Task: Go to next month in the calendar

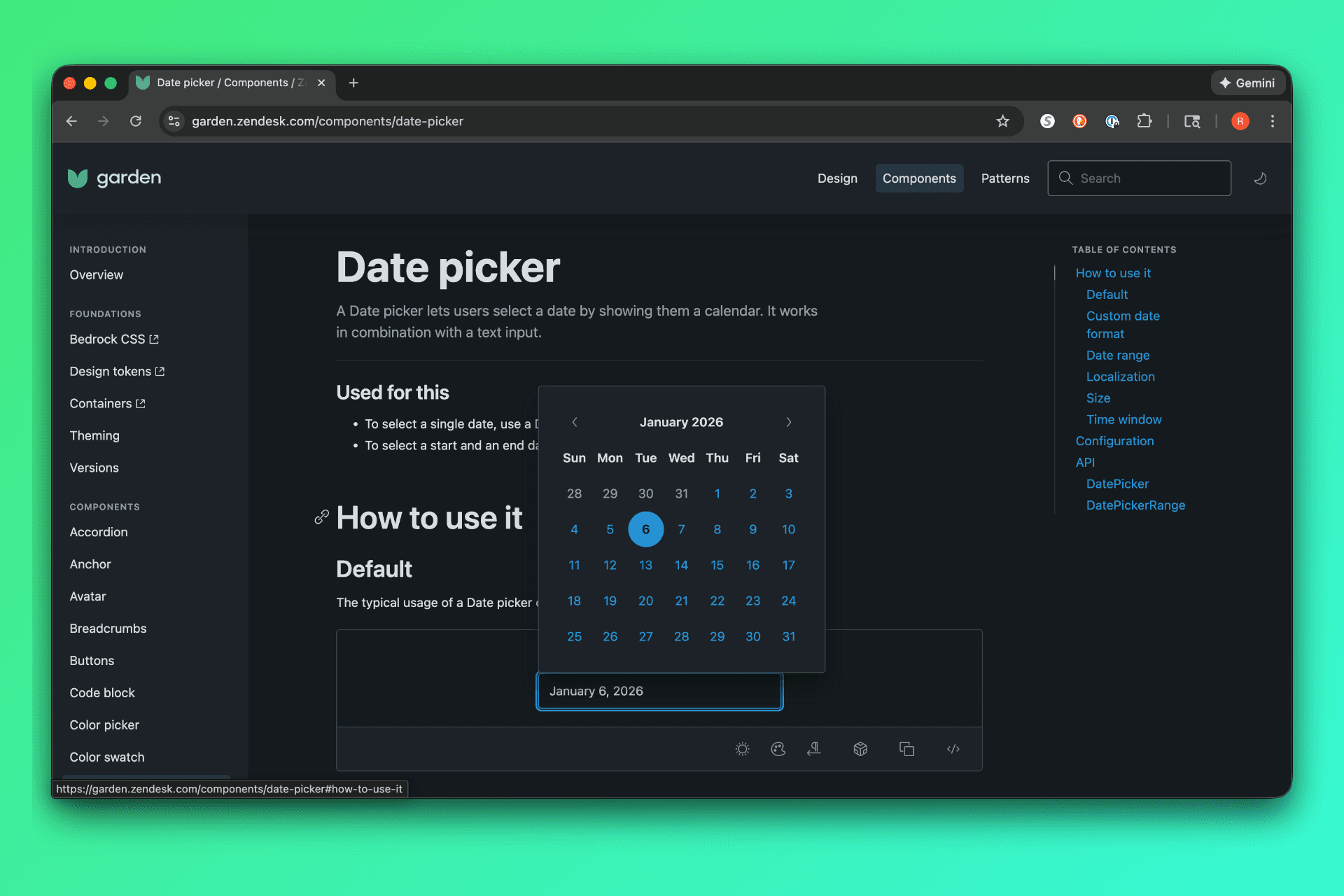Action: point(788,422)
